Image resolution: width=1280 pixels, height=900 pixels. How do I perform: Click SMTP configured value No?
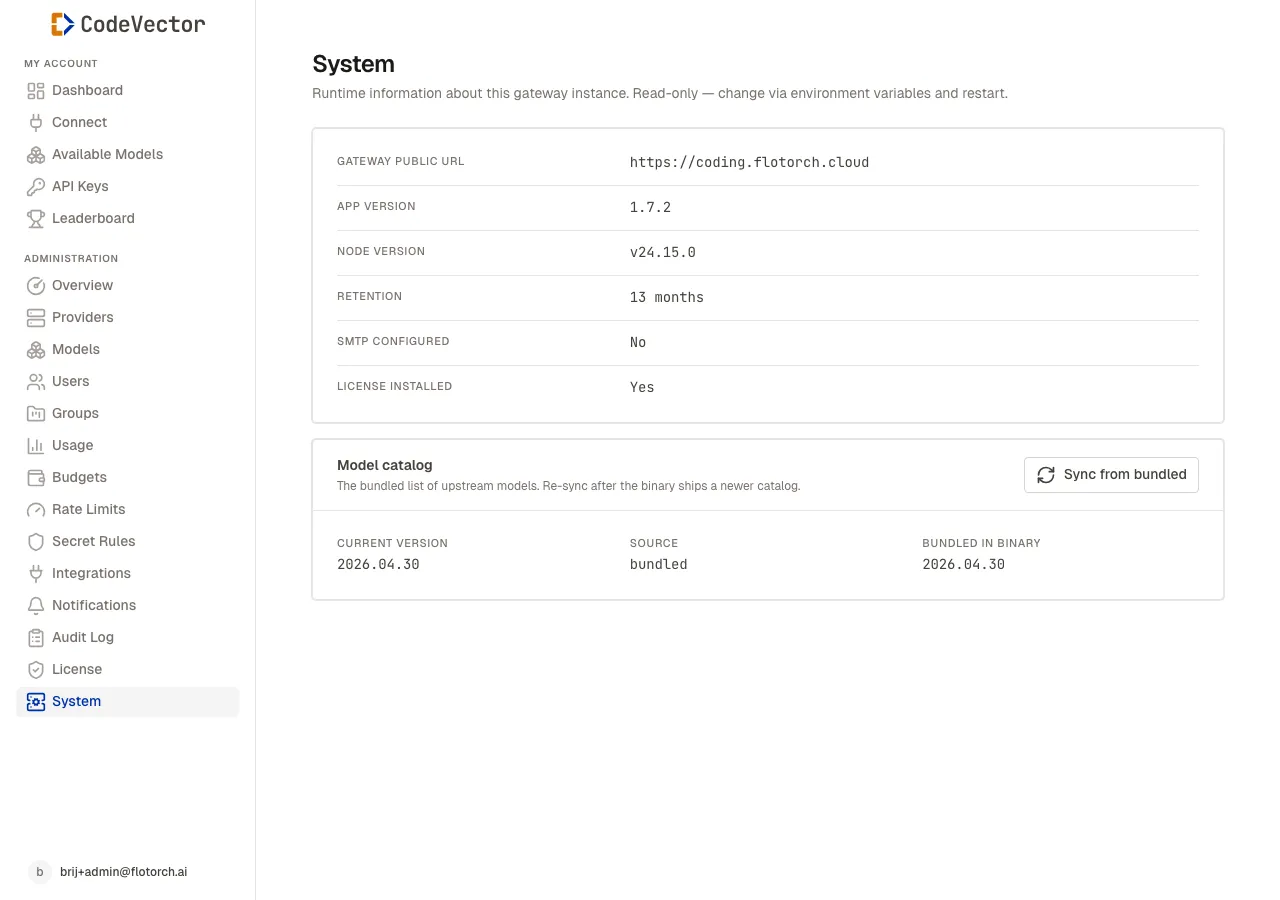coord(638,342)
